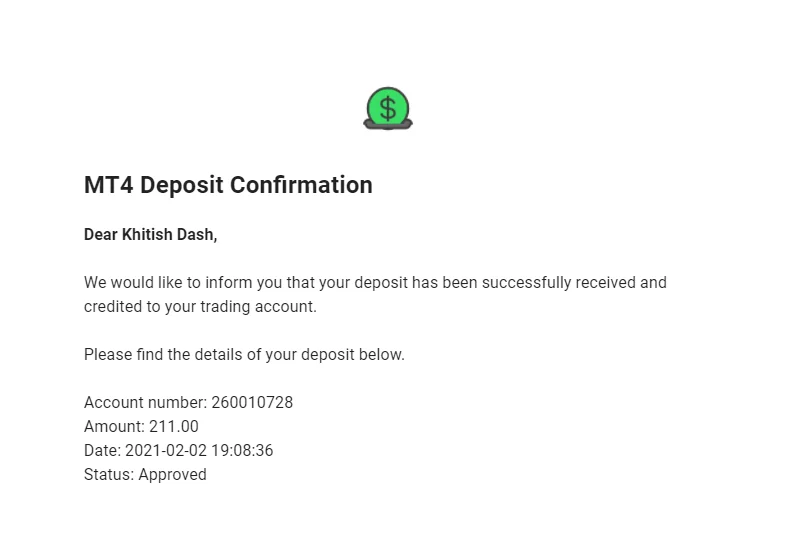Click the line "credited to your trading account."
The width and height of the screenshot is (786, 536).
(x=200, y=307)
